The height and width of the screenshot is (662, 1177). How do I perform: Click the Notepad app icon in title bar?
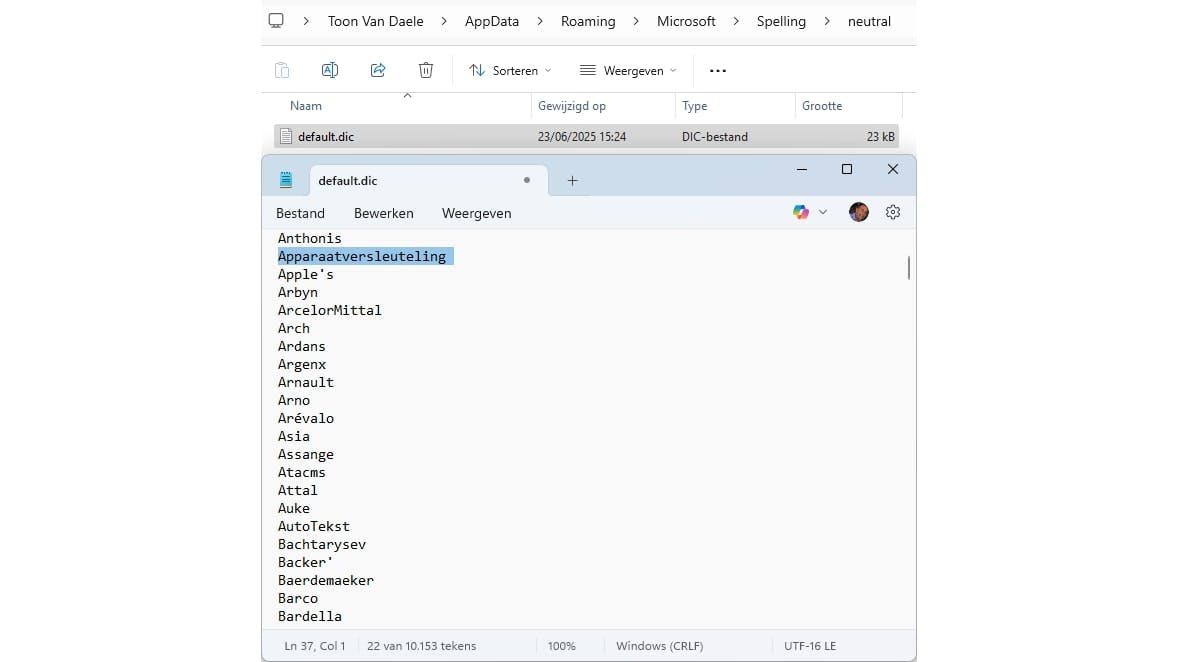point(286,180)
